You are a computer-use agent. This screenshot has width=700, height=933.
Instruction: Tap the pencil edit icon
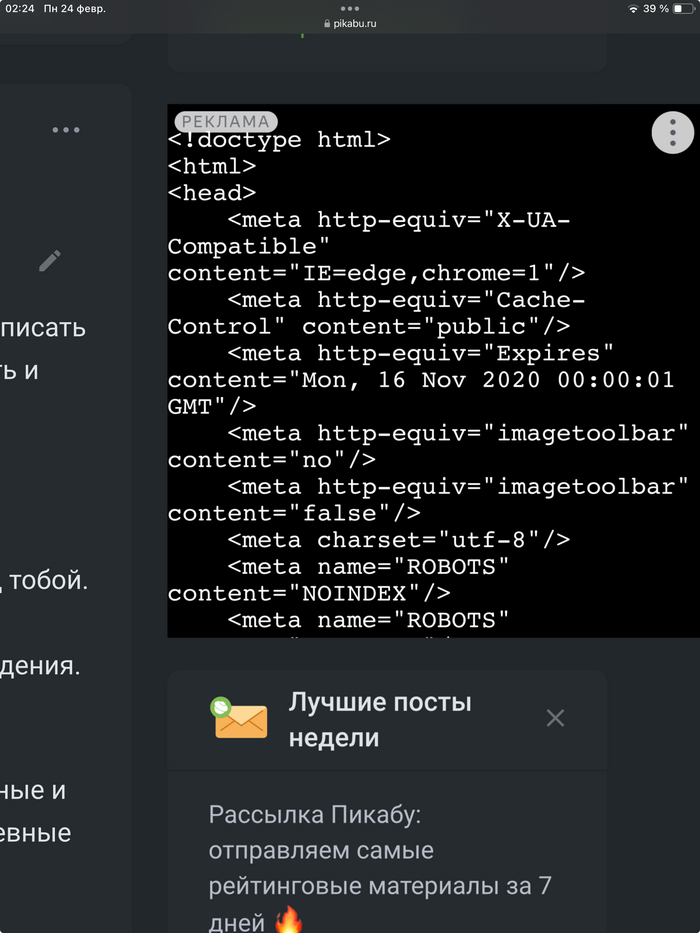50,261
